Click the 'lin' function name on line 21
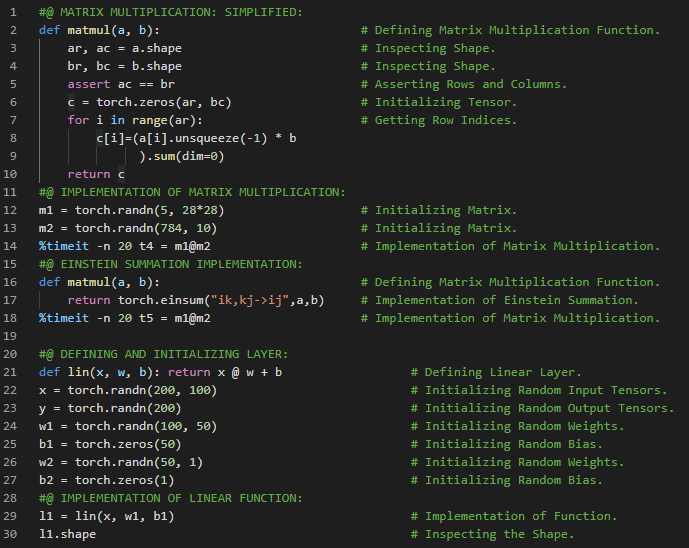 pos(78,372)
